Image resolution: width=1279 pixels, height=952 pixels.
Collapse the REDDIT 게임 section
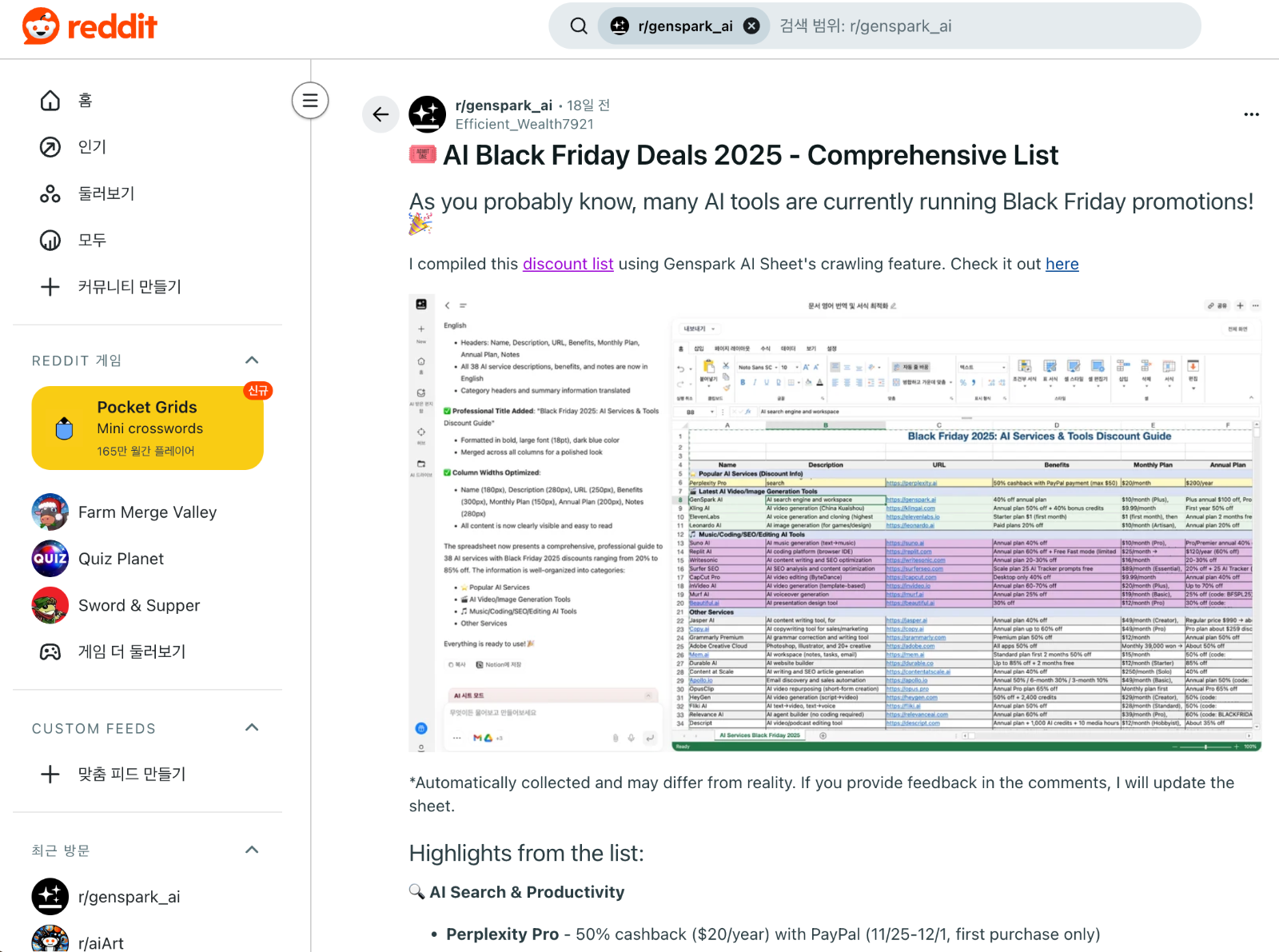click(252, 360)
